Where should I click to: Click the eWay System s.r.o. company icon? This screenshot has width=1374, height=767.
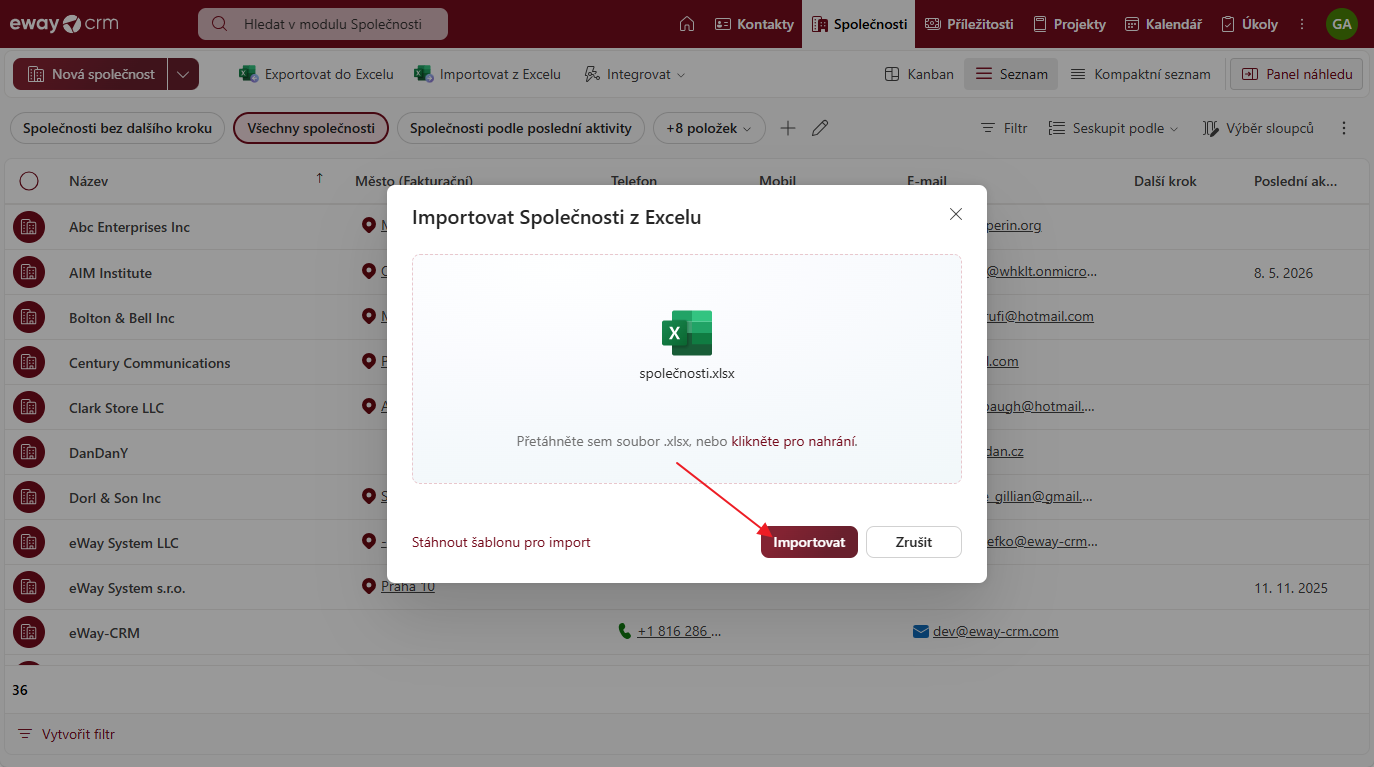pyautogui.click(x=29, y=587)
